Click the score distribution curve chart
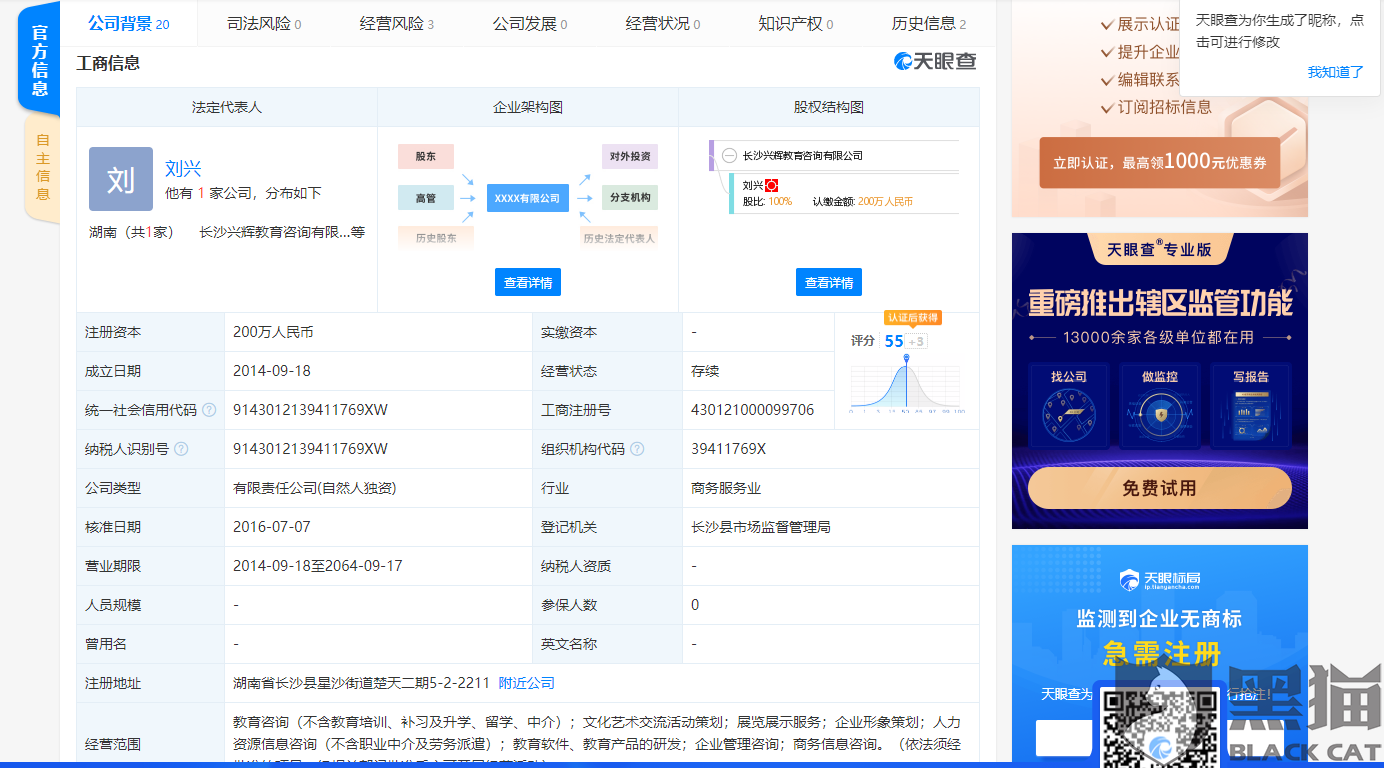Viewport: 1384px width, 768px height. coord(906,385)
